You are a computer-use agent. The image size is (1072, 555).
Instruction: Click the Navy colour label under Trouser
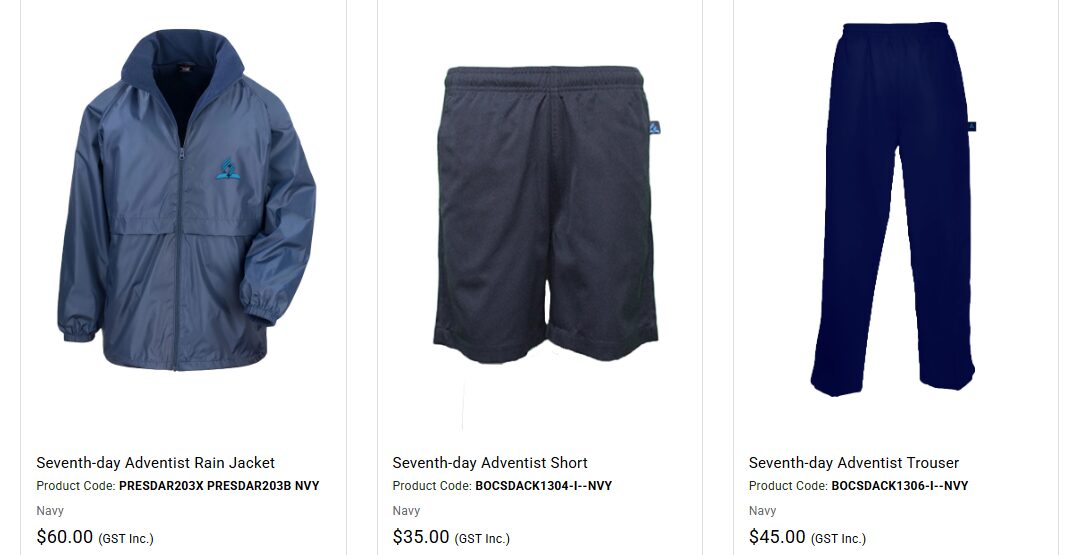[x=762, y=511]
